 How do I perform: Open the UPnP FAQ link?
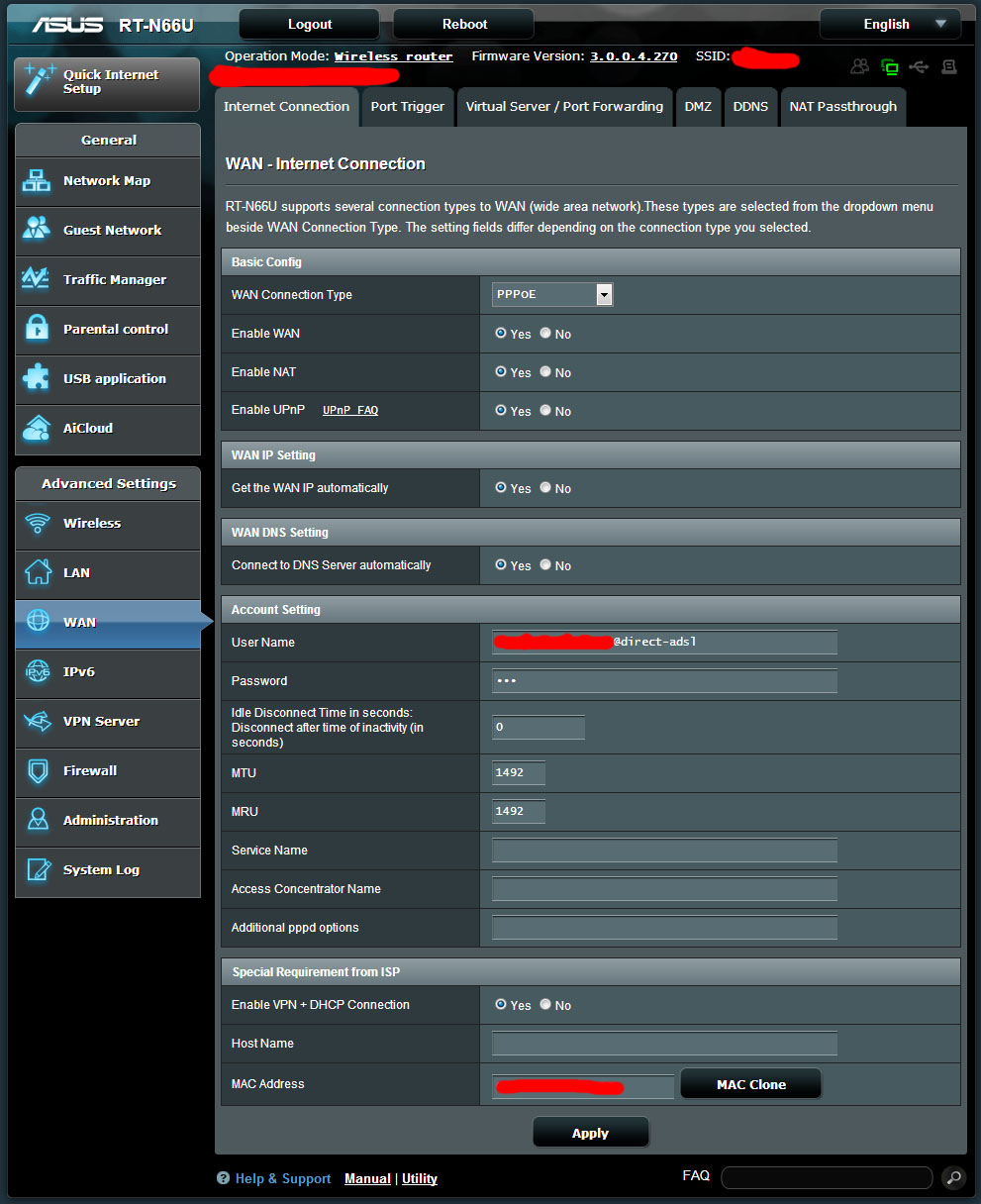click(350, 410)
